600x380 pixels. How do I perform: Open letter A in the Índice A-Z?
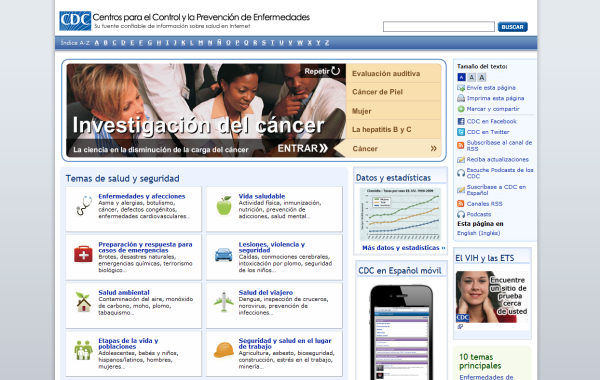coord(97,42)
